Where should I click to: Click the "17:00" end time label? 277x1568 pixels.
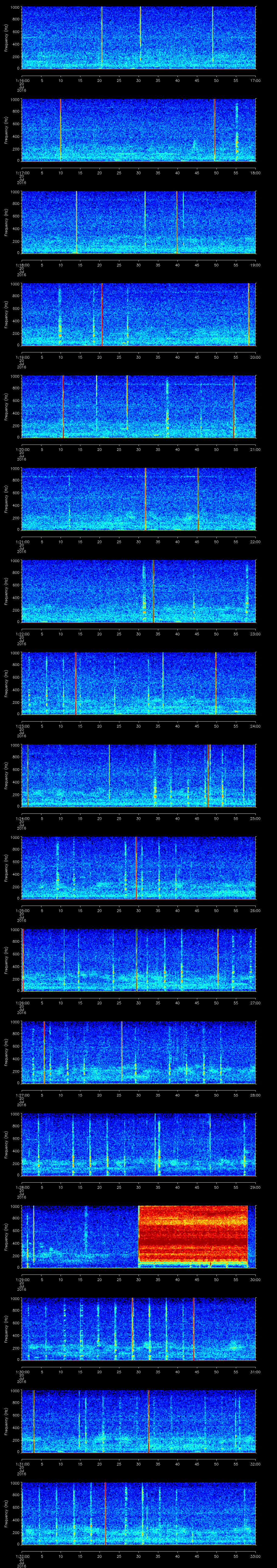256,80
